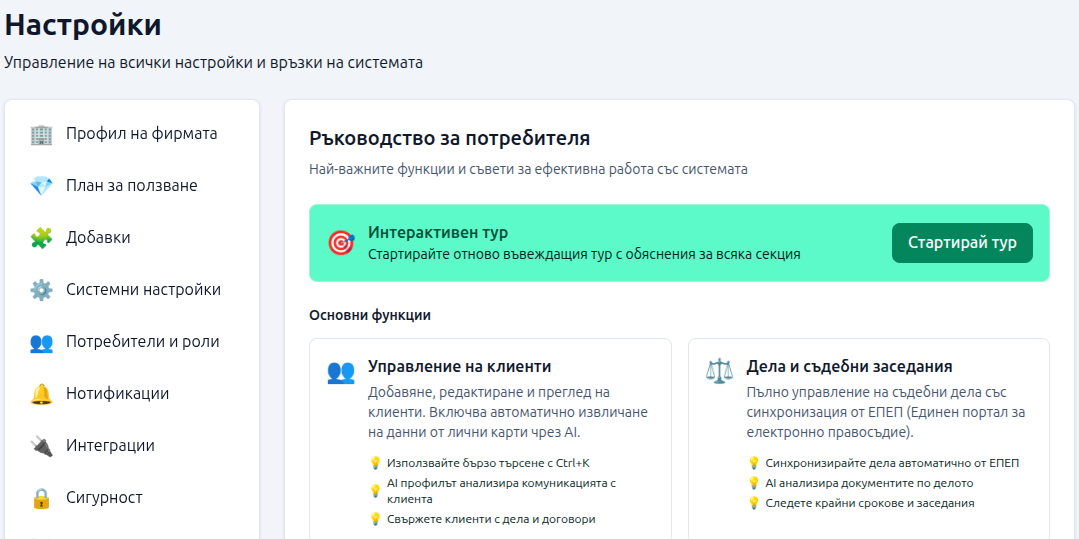The image size is (1079, 539).
Task: Go to the Добавки settings section
Action: tap(132, 237)
